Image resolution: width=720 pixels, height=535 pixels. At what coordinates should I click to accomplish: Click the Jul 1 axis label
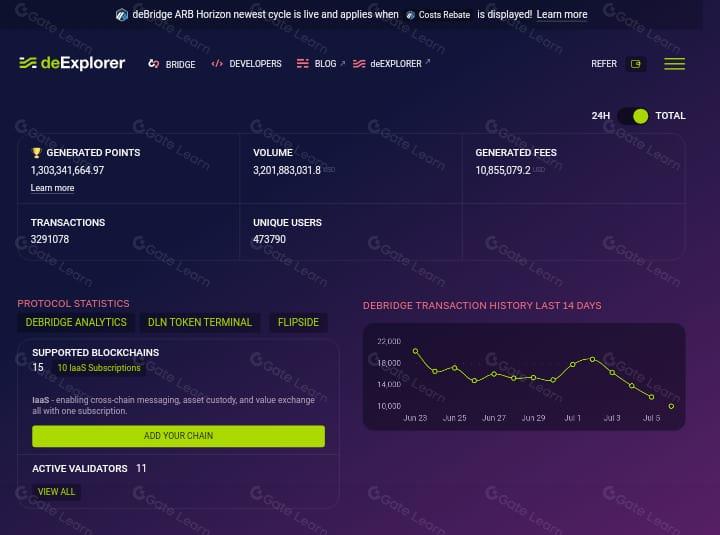tap(573, 418)
